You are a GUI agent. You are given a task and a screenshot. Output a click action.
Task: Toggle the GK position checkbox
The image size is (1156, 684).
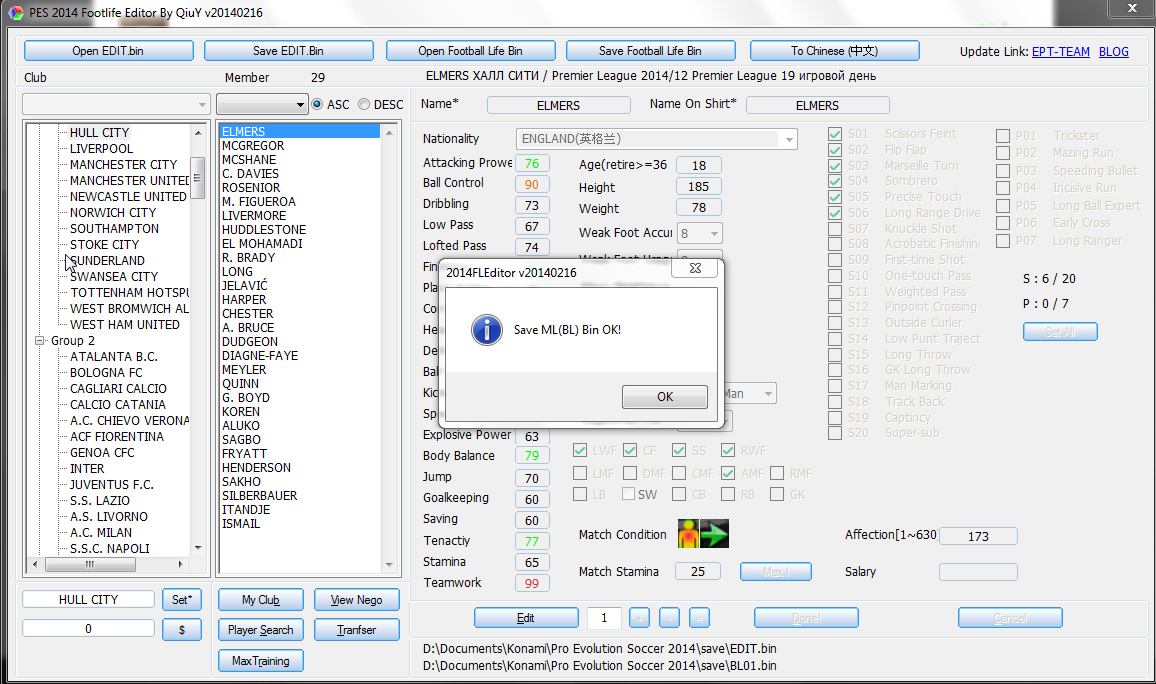click(x=777, y=495)
